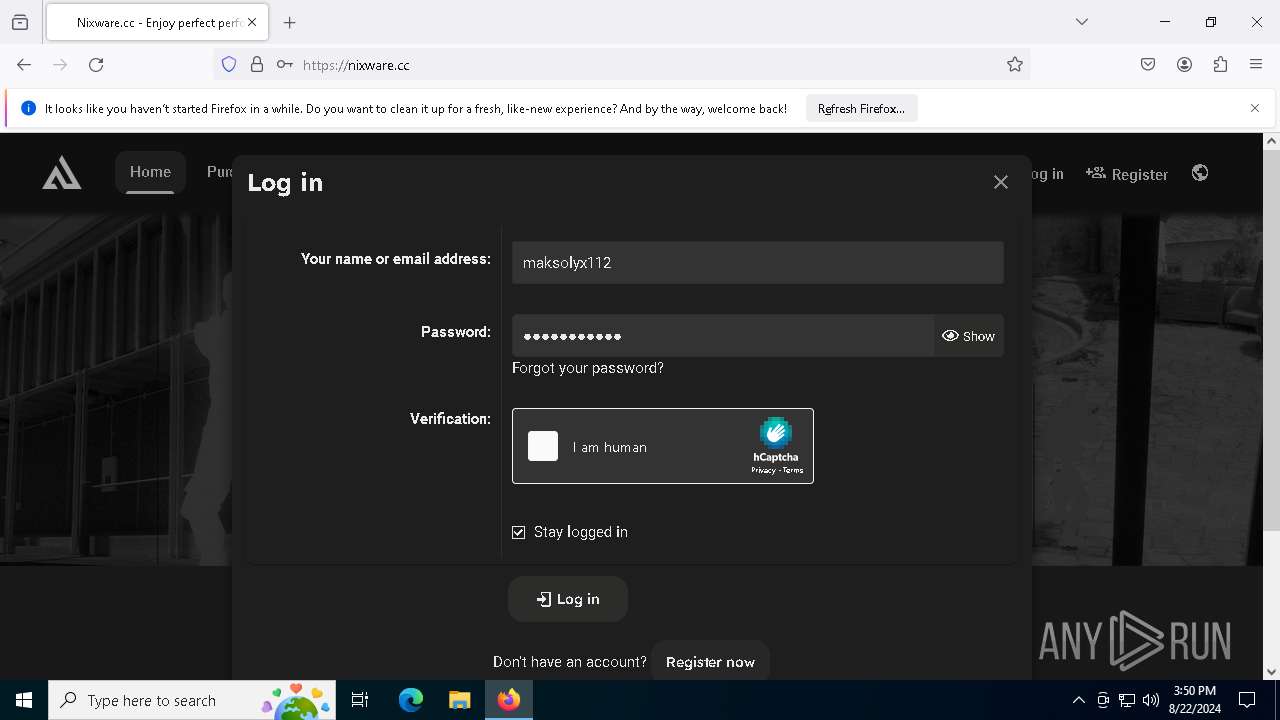Open the Firefox View icon
Image resolution: width=1280 pixels, height=720 pixels.
click(x=20, y=22)
